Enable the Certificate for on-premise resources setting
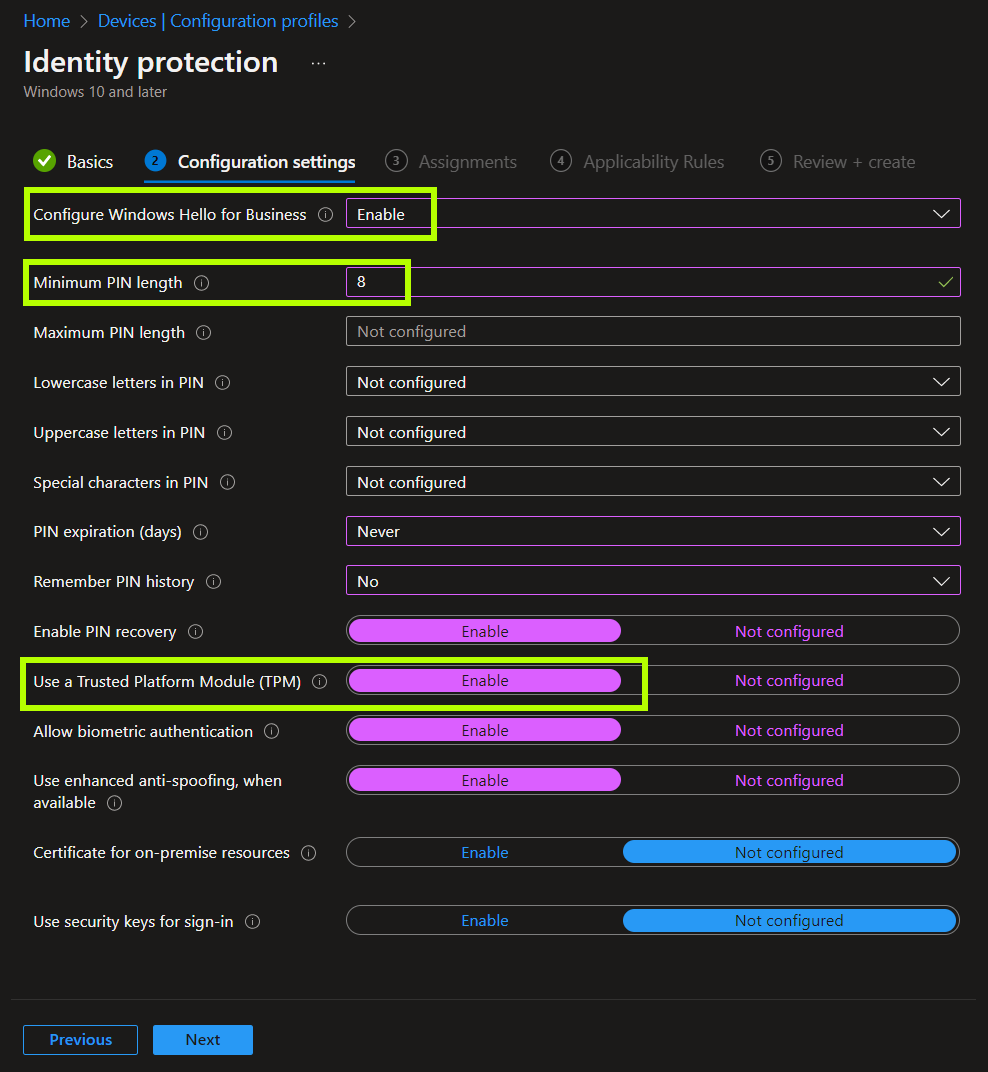The width and height of the screenshot is (988, 1072). coord(485,852)
